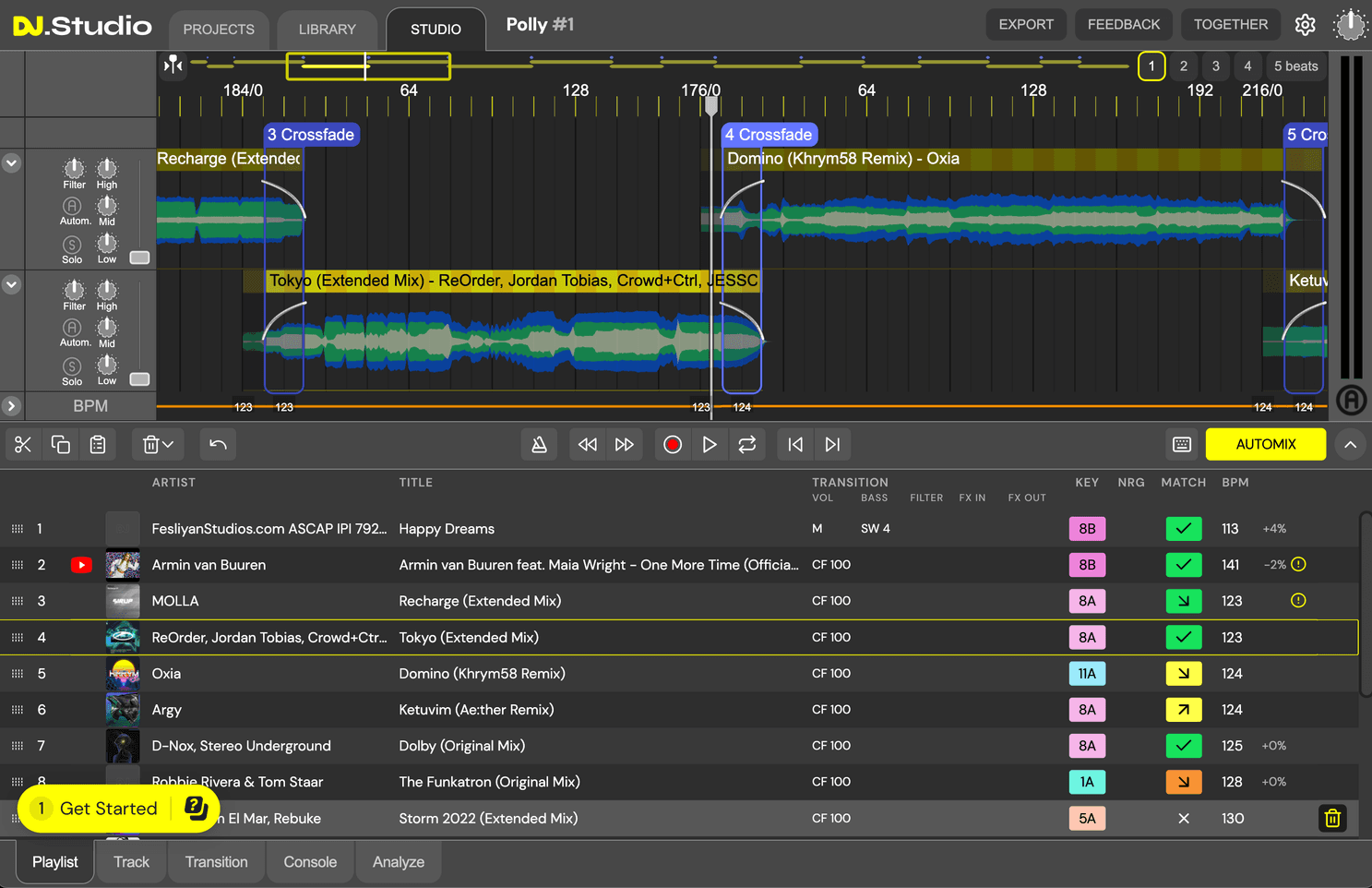The width and height of the screenshot is (1372, 888).
Task: Toggle playhead follow icon on timeline
Action: click(173, 66)
